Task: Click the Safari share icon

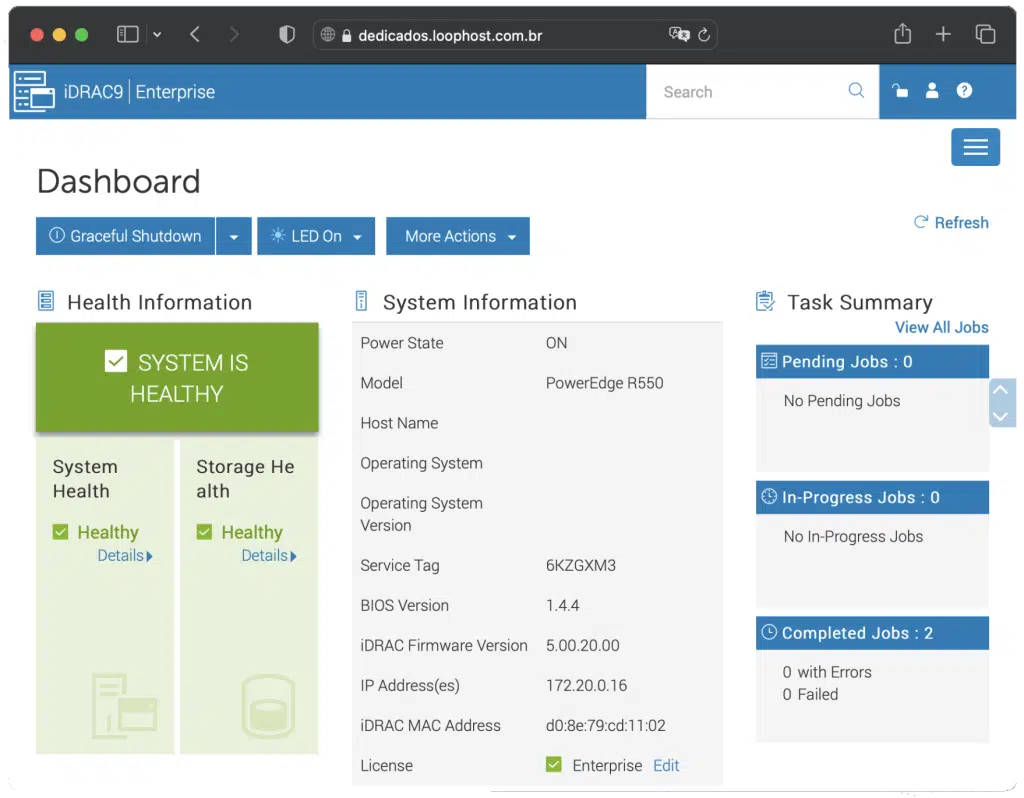Action: click(x=903, y=33)
